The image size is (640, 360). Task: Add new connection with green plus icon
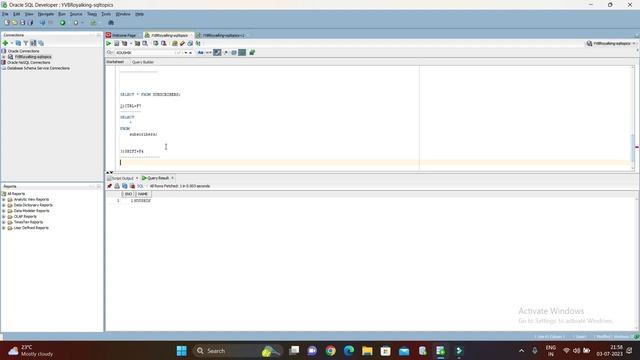(x=5, y=43)
